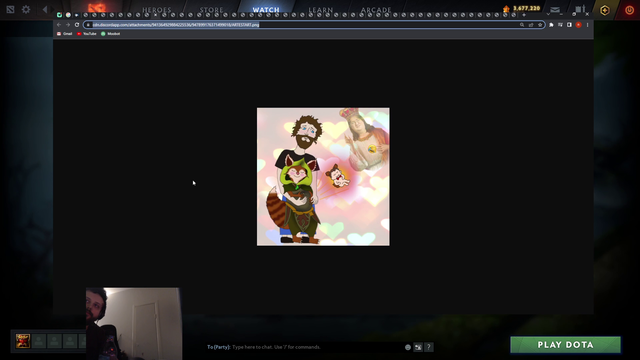Open the Moobot bookmark

click(x=111, y=34)
